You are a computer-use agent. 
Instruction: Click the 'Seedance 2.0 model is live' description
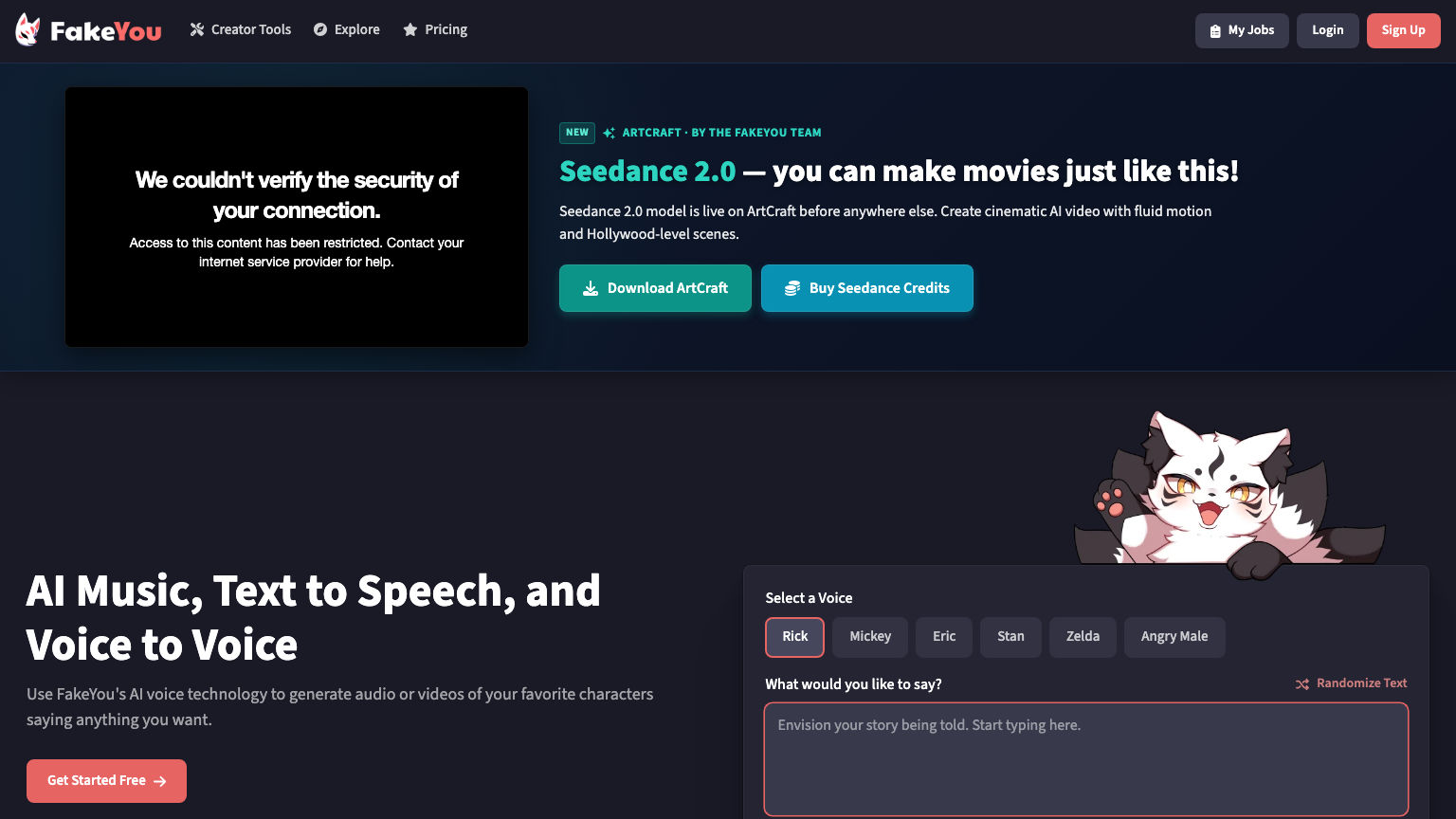click(x=885, y=223)
